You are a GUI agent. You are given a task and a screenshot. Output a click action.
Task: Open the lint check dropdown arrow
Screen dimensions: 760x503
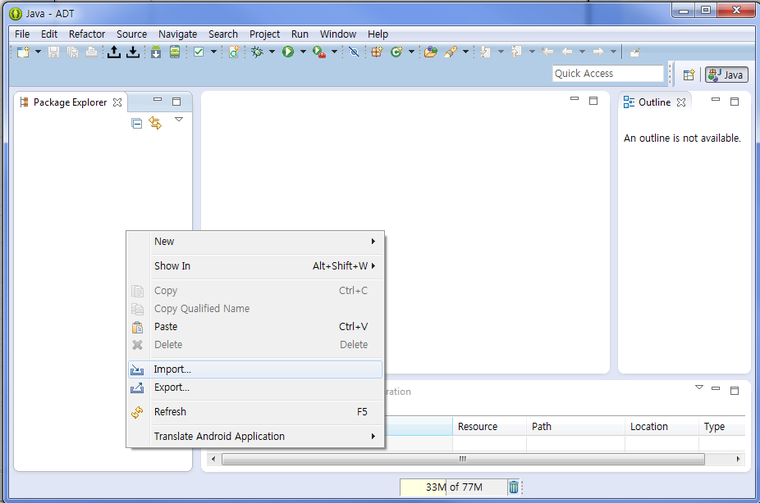coord(213,51)
